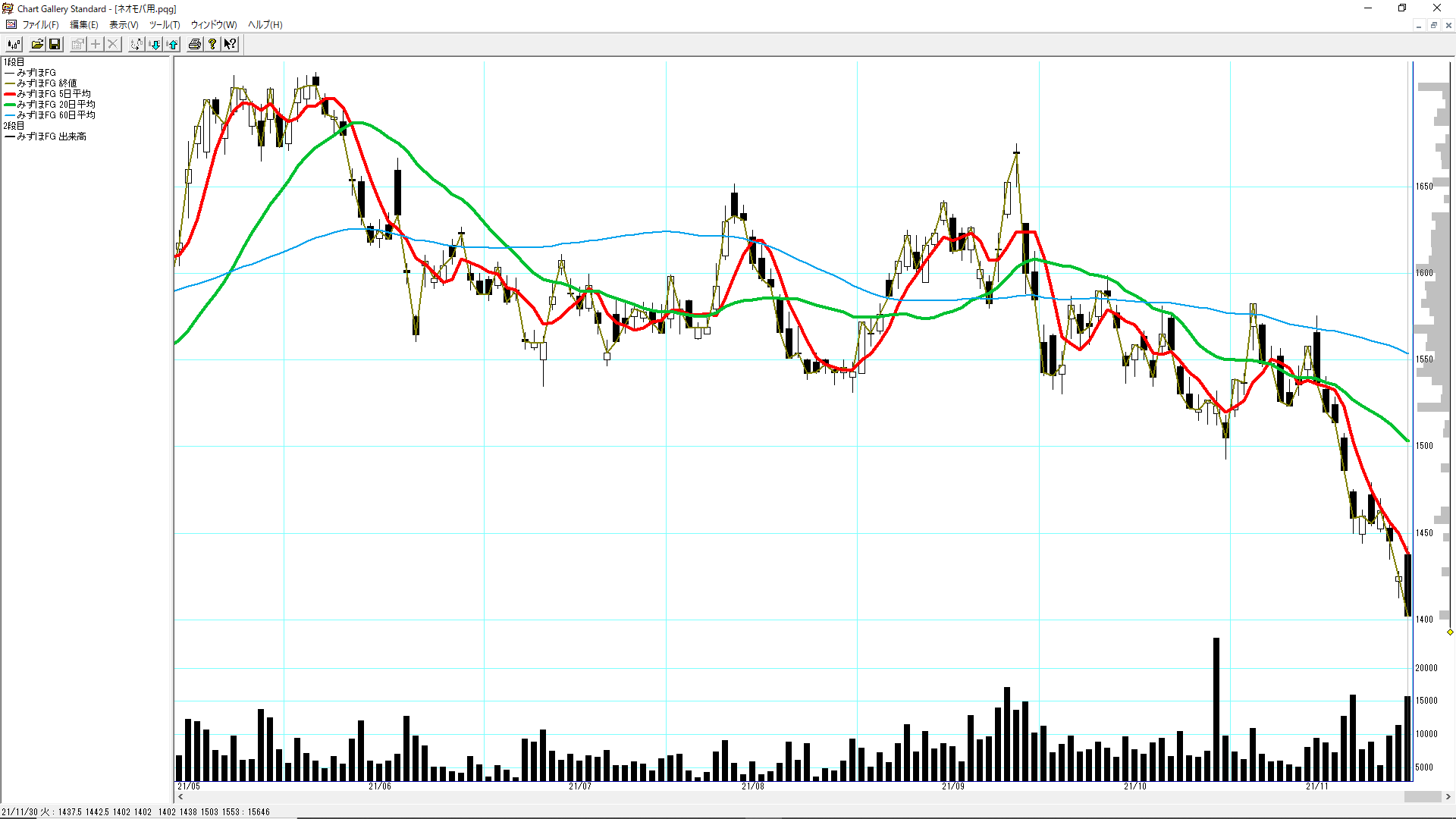The width and height of the screenshot is (1456, 819).
Task: Click the context help pointer icon
Action: coord(231,44)
